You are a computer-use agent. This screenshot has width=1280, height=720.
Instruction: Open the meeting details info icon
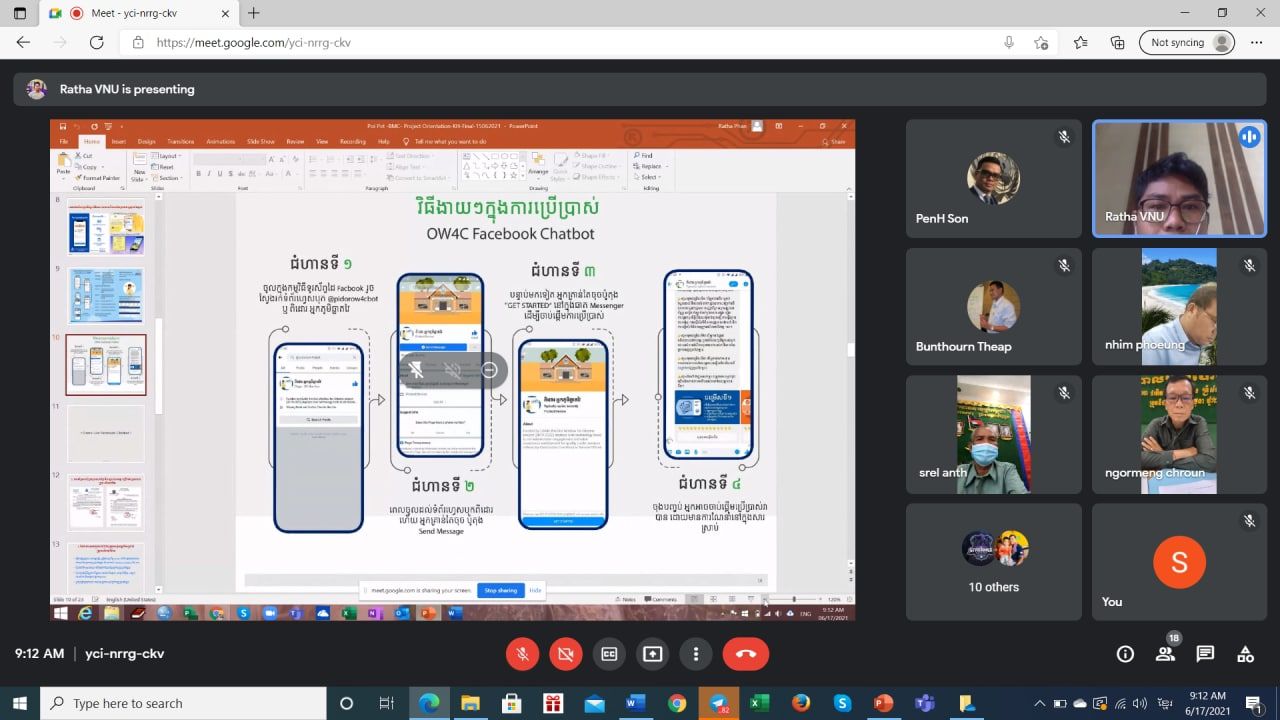(x=1125, y=654)
